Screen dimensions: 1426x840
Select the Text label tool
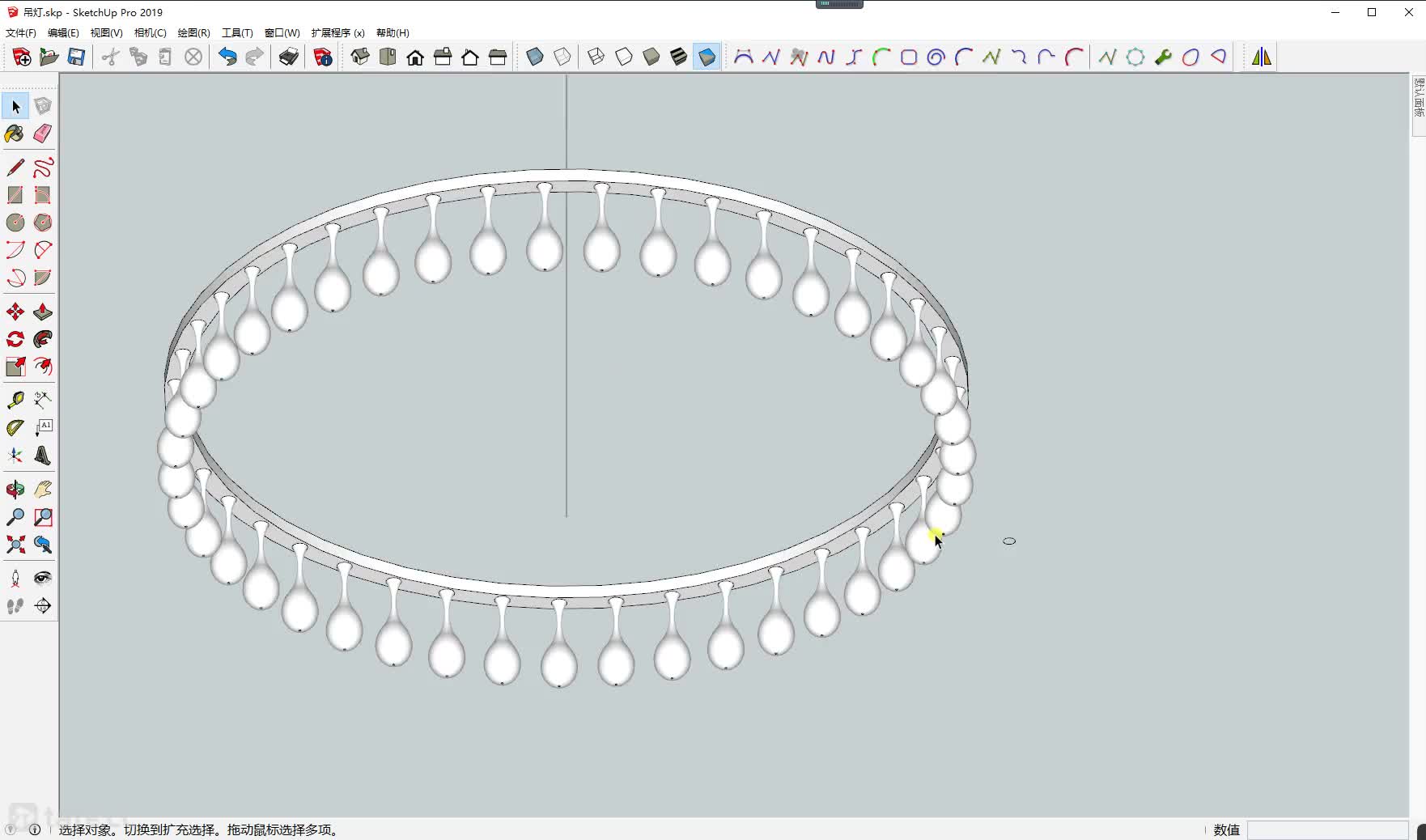click(x=43, y=428)
